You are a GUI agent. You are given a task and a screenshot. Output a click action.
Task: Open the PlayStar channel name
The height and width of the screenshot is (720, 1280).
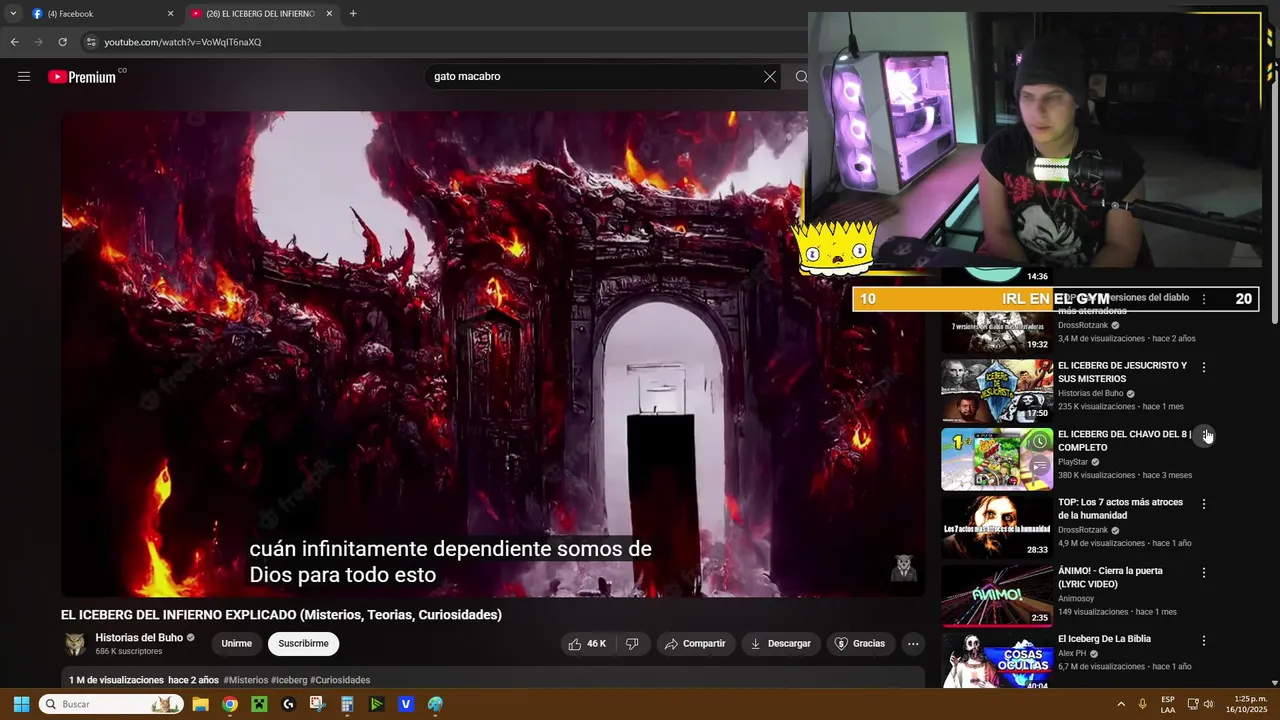1073,463
